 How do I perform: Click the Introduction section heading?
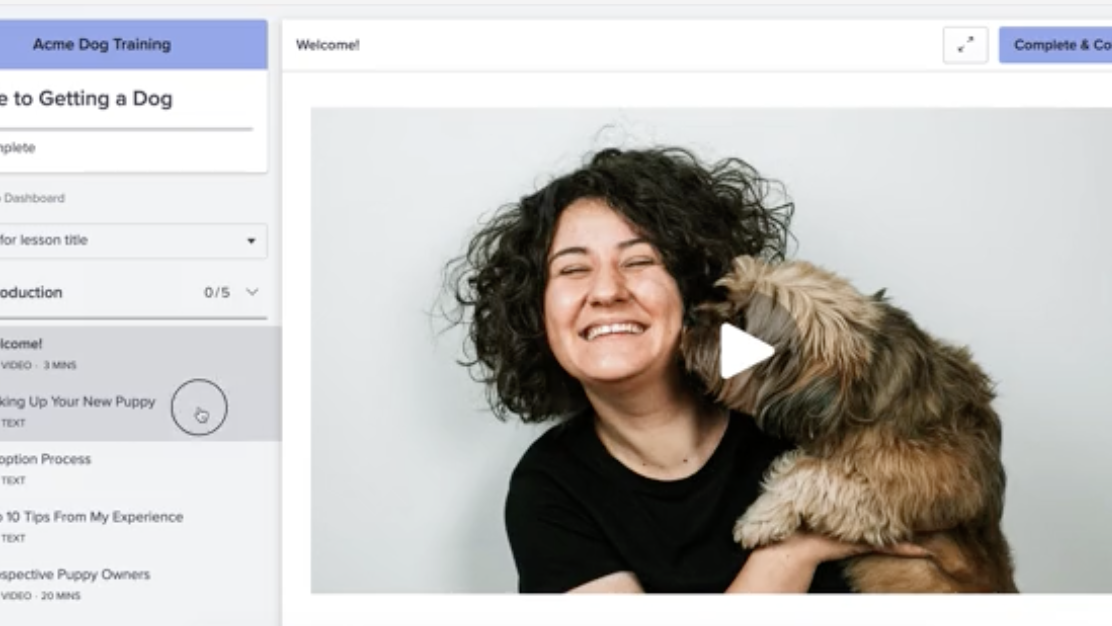[x=32, y=292]
